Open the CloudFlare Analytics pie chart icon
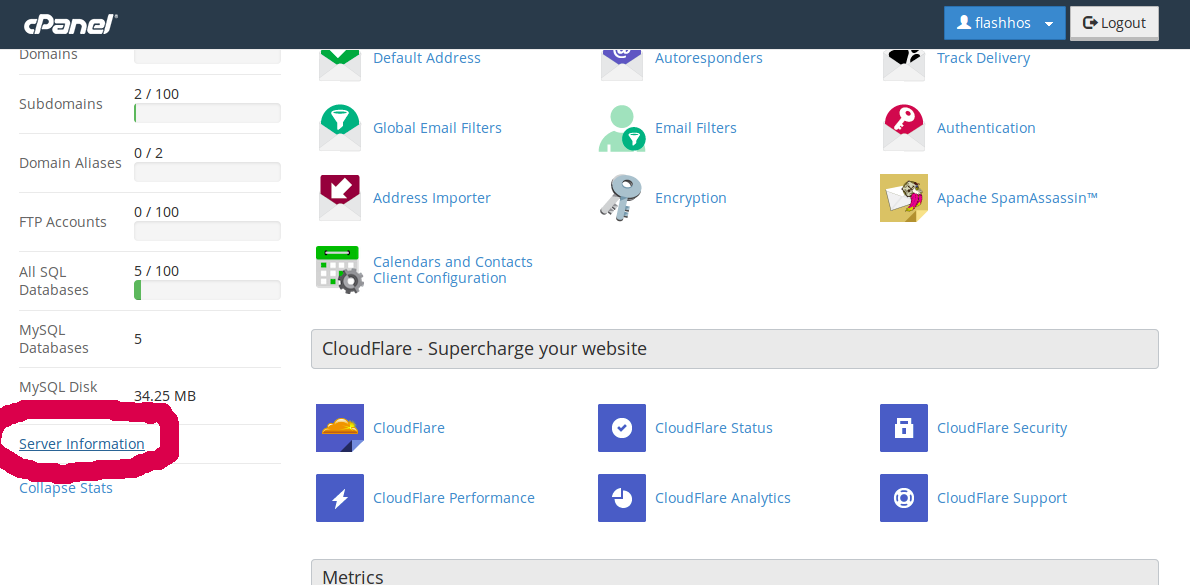Image resolution: width=1190 pixels, height=585 pixels. 622,498
